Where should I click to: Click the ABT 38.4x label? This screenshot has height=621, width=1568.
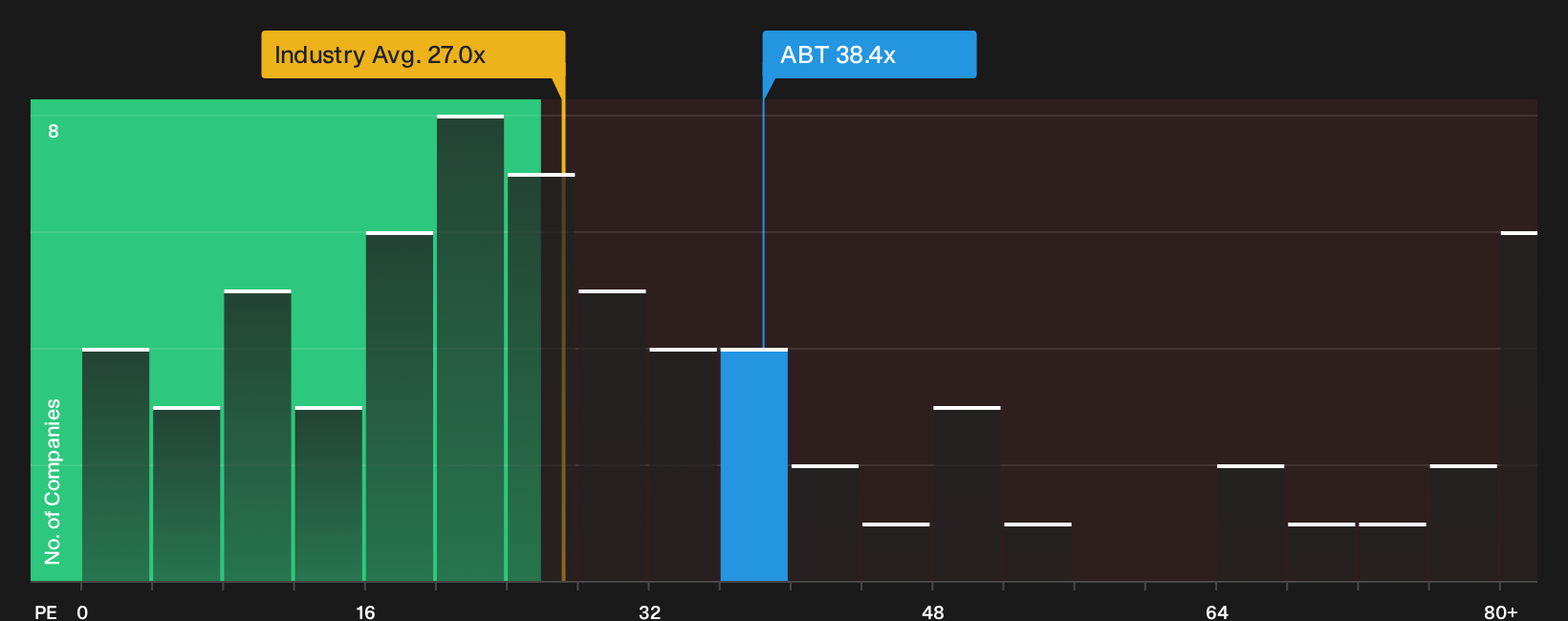tap(869, 54)
